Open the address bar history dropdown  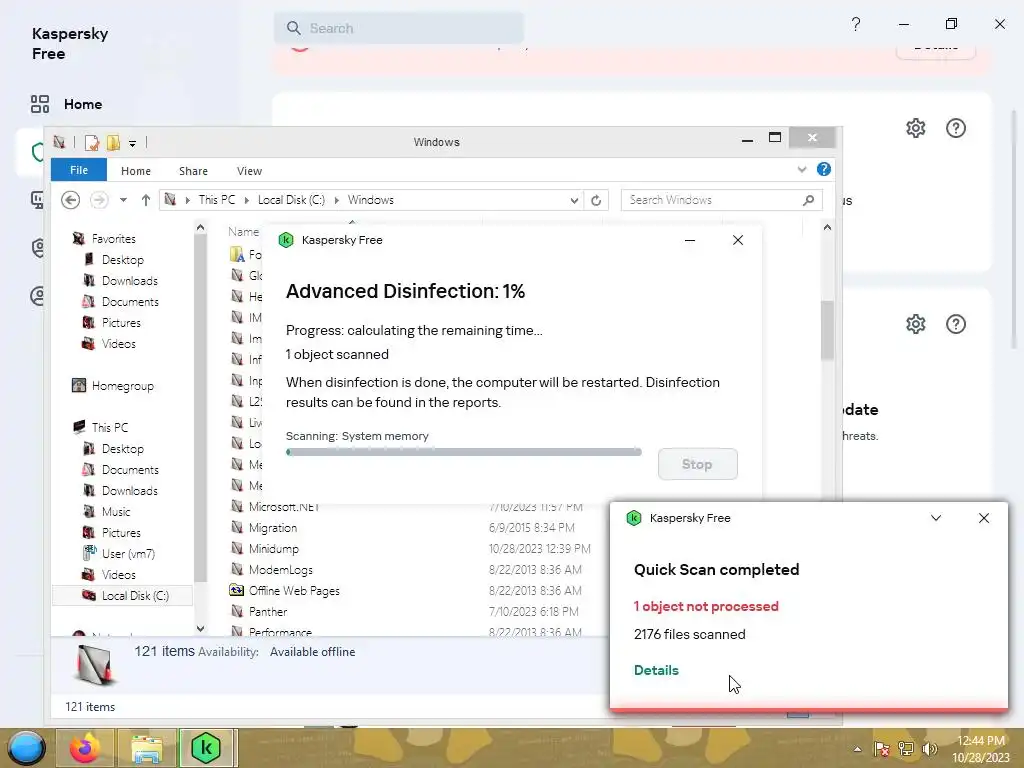tap(574, 200)
